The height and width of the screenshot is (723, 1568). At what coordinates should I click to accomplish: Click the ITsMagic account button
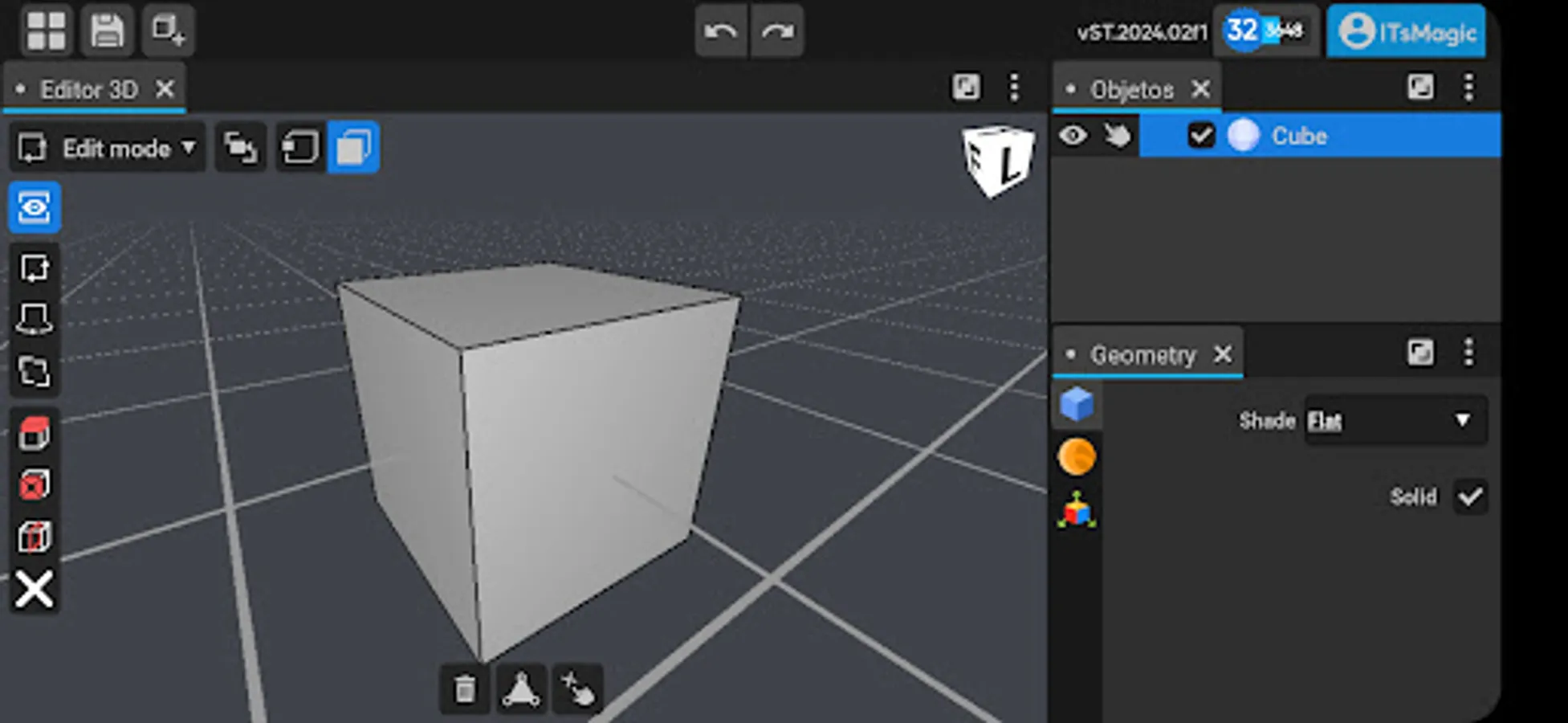pos(1405,32)
